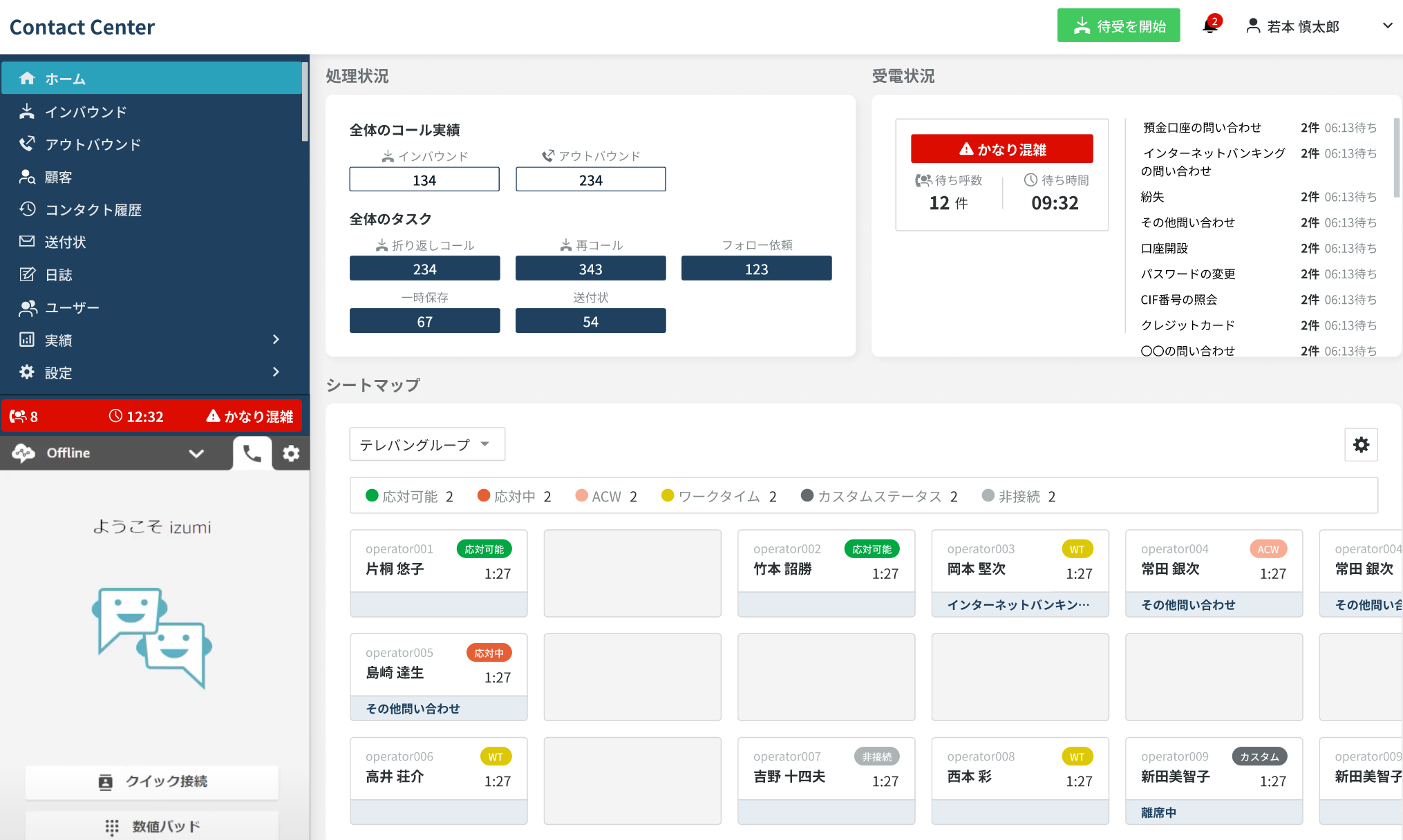Click the 送付状 envelope icon
This screenshot has height=840, width=1403.
[27, 242]
